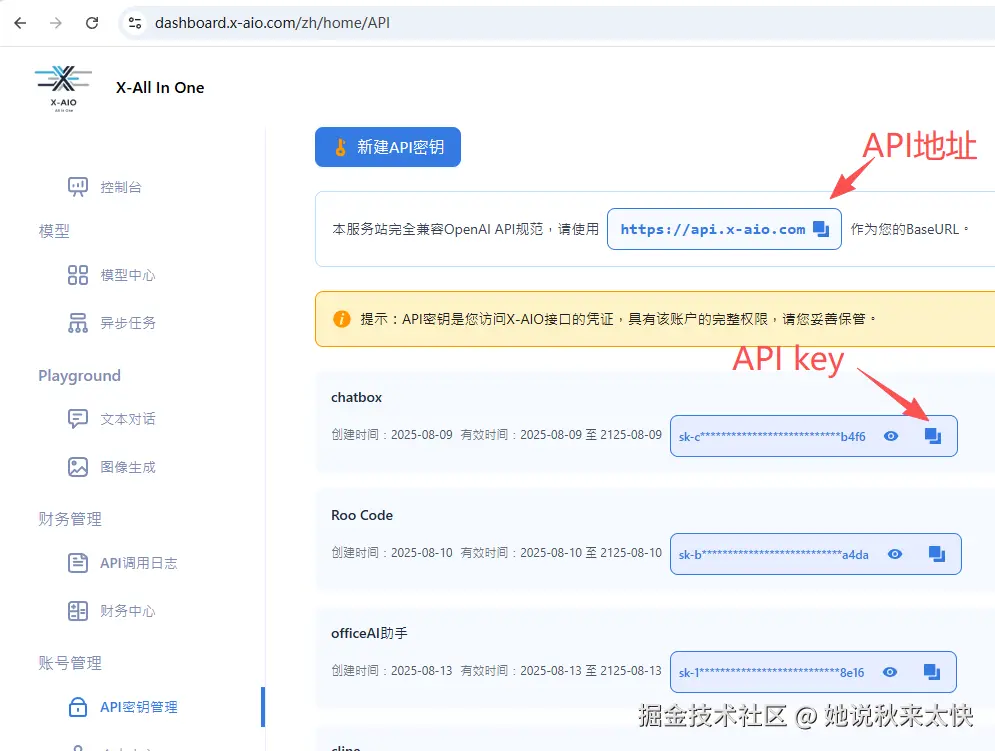This screenshot has height=751, width=995.
Task: Click the 财务中心 ledger icon
Action: tap(78, 611)
